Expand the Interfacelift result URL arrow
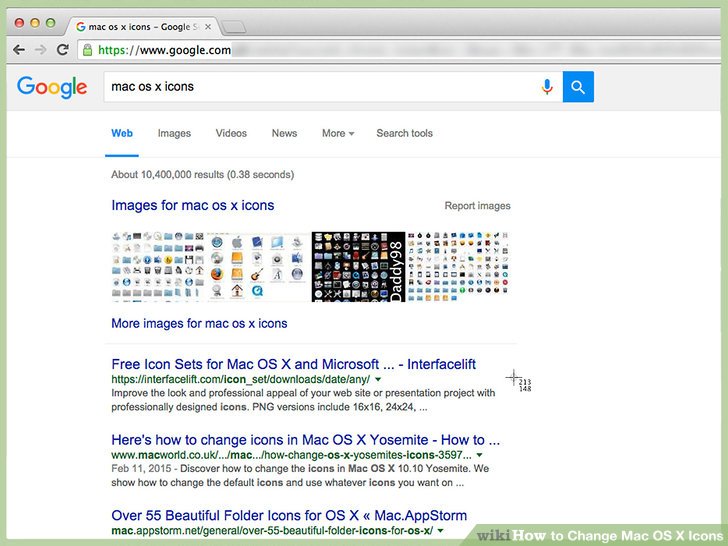The image size is (728, 546). [378, 380]
